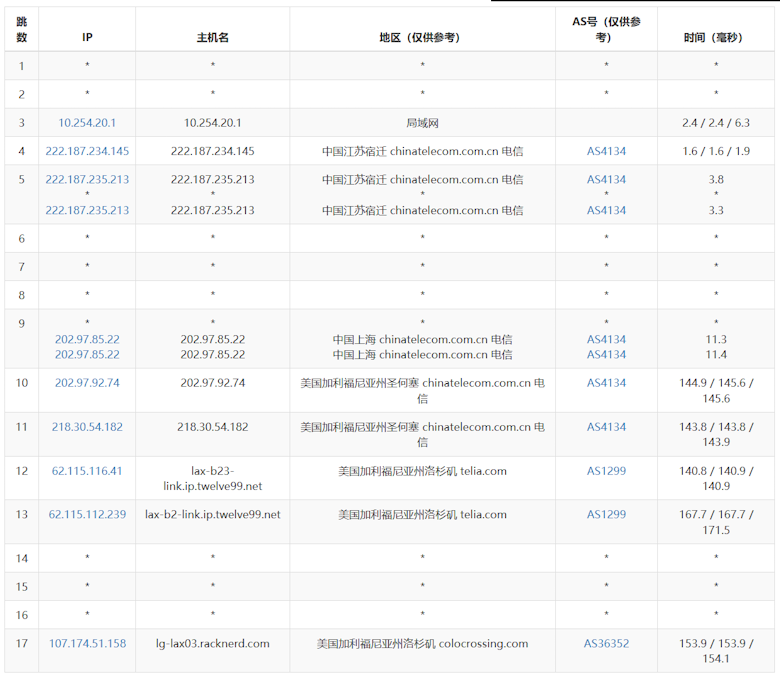Open the 10.254.20.1 IP link

coord(87,123)
